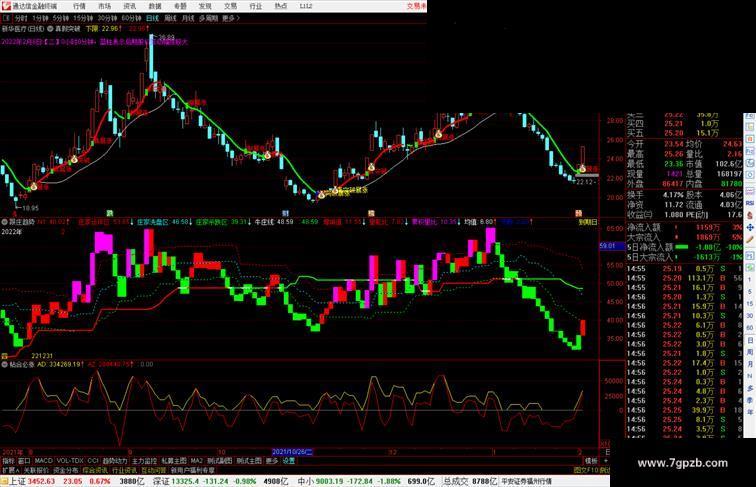This screenshot has width=756, height=487.
Task: Select the 趋势动力 indicator tab
Action: (x=115, y=461)
